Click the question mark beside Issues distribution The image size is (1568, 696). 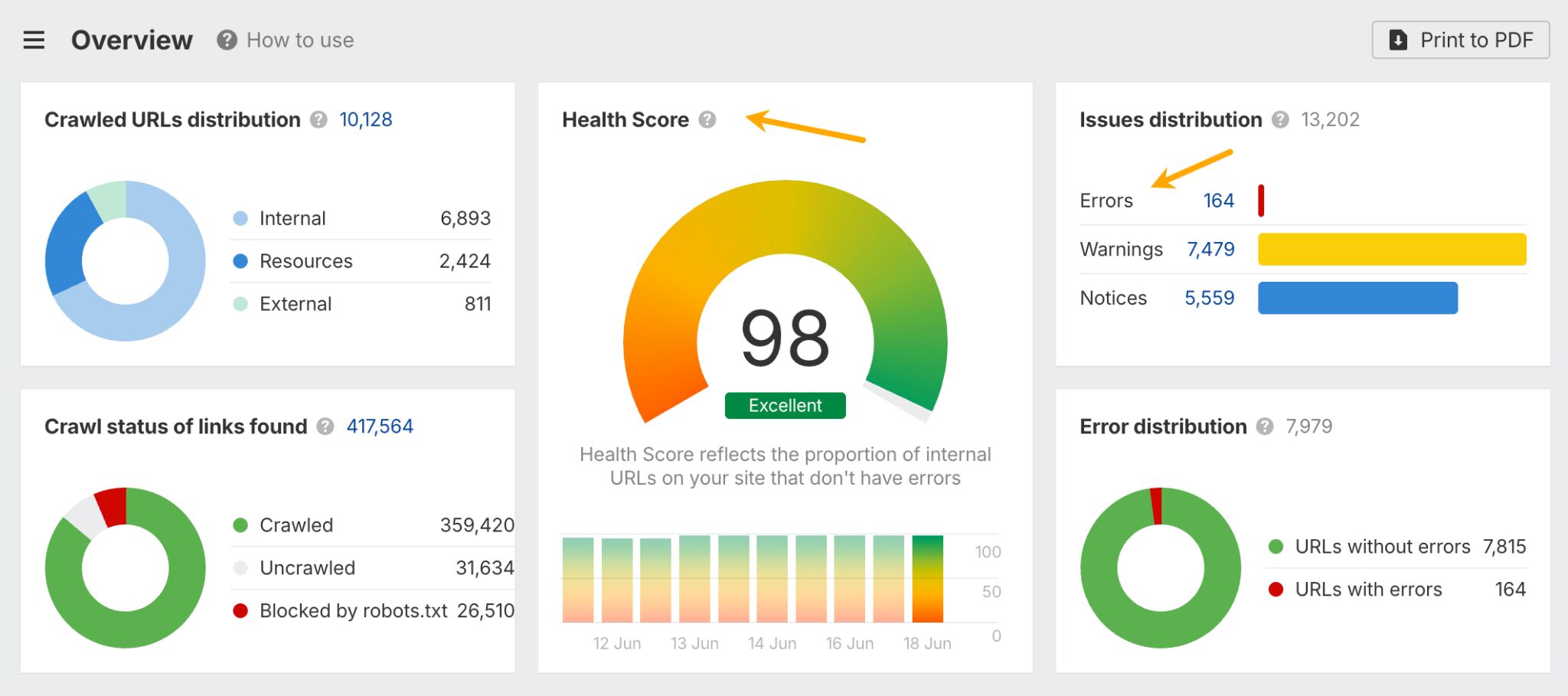click(x=1279, y=120)
